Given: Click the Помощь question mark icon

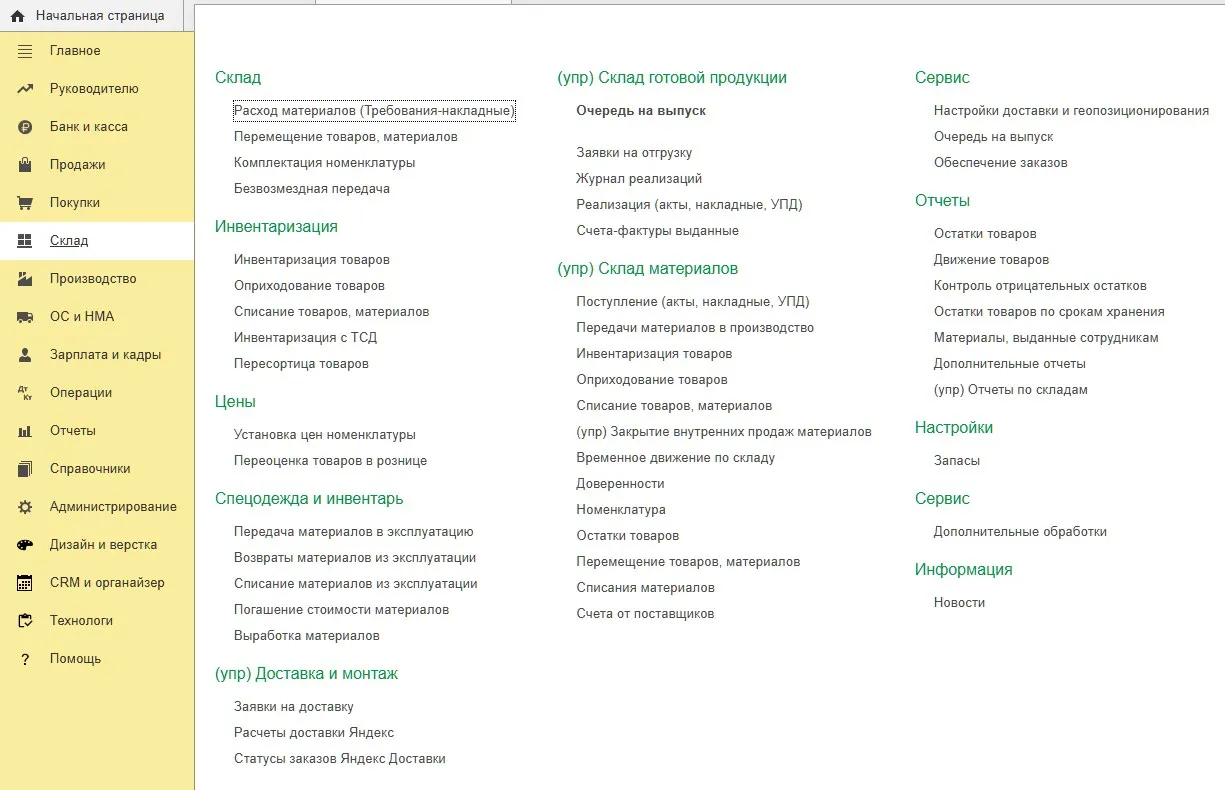Looking at the screenshot, I should [26, 659].
